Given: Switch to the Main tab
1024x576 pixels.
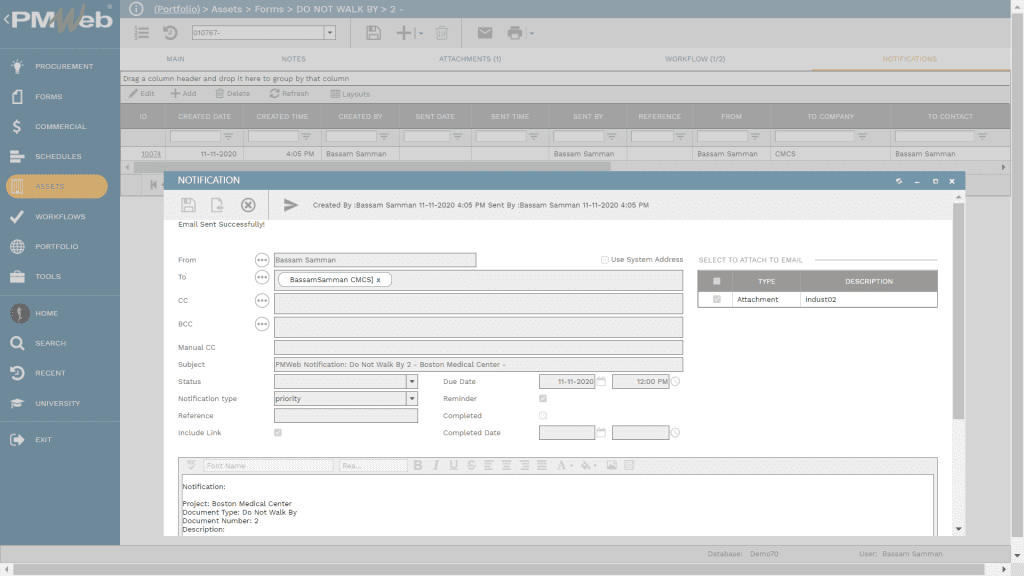Looking at the screenshot, I should tap(175, 59).
